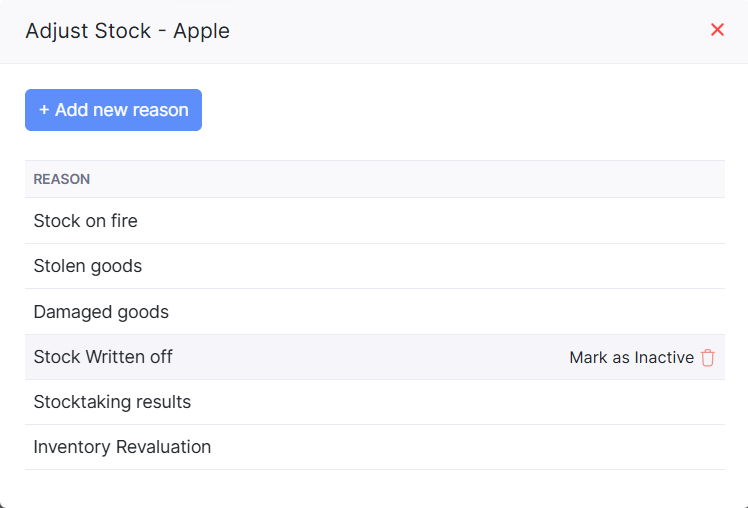Mark Stock Written off as inactive
Viewport: 748px width, 508px height.
631,357
